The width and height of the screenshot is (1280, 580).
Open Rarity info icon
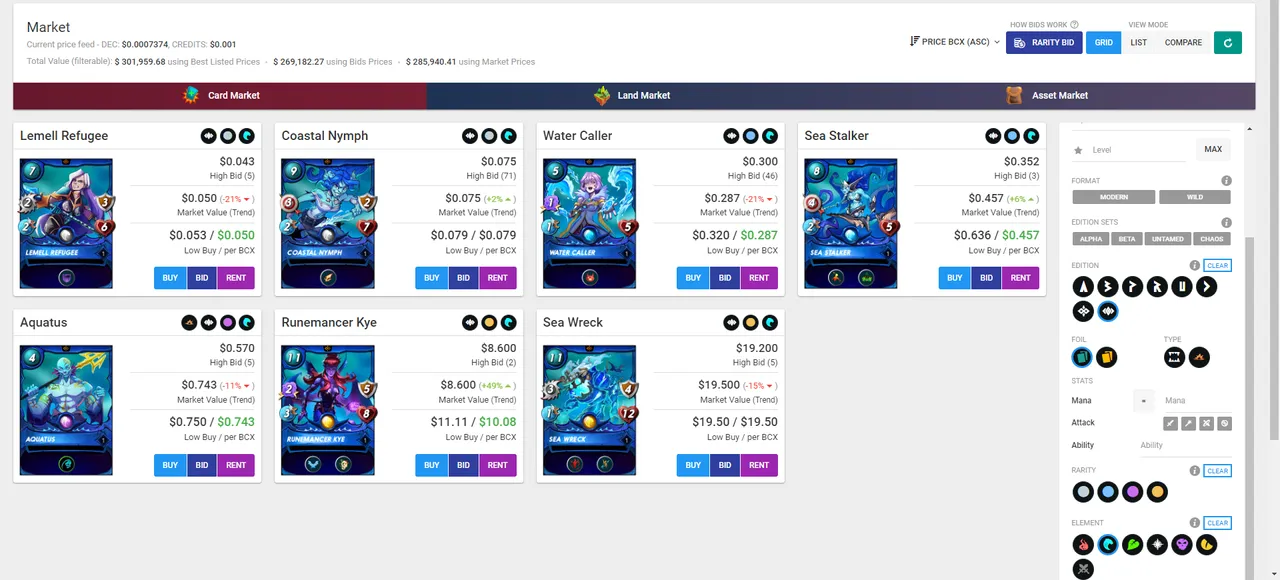1194,471
